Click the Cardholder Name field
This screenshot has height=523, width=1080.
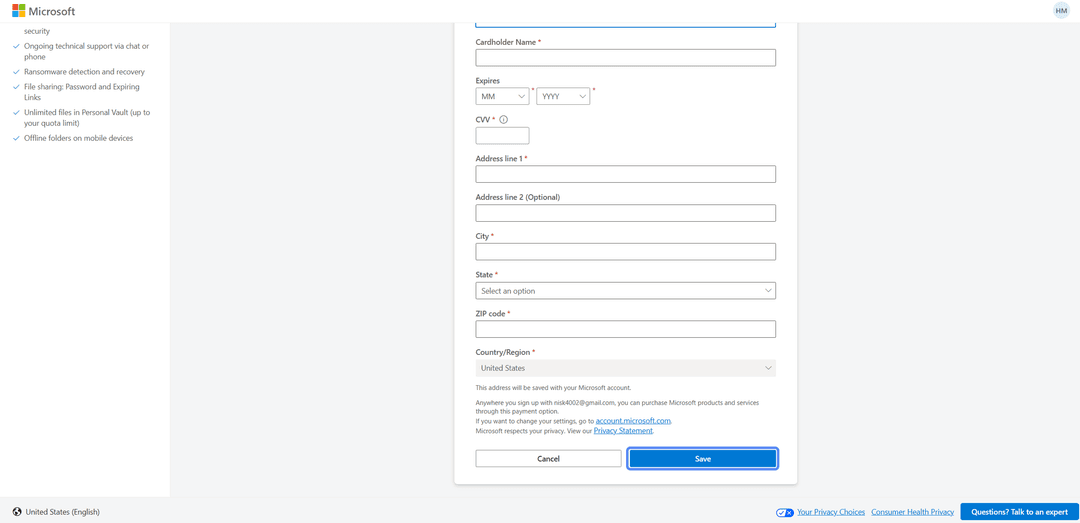pos(625,58)
